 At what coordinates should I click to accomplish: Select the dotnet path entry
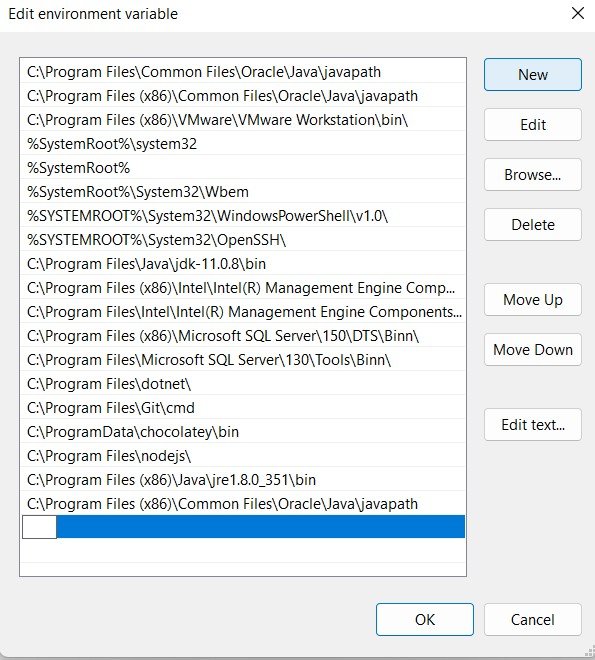click(243, 384)
